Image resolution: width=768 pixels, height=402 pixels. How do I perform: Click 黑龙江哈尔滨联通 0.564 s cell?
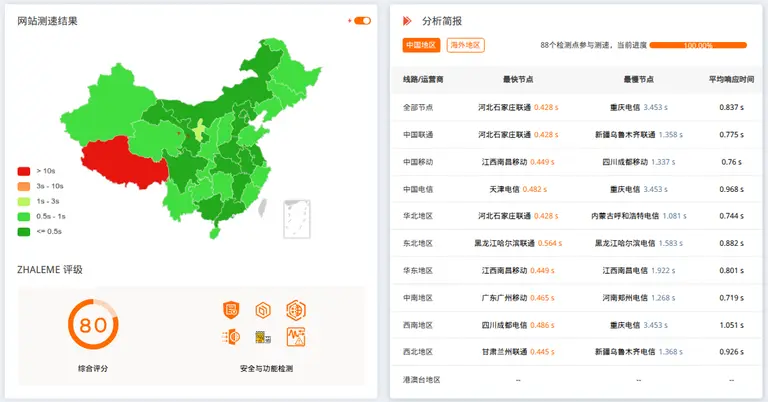pyautogui.click(x=518, y=243)
